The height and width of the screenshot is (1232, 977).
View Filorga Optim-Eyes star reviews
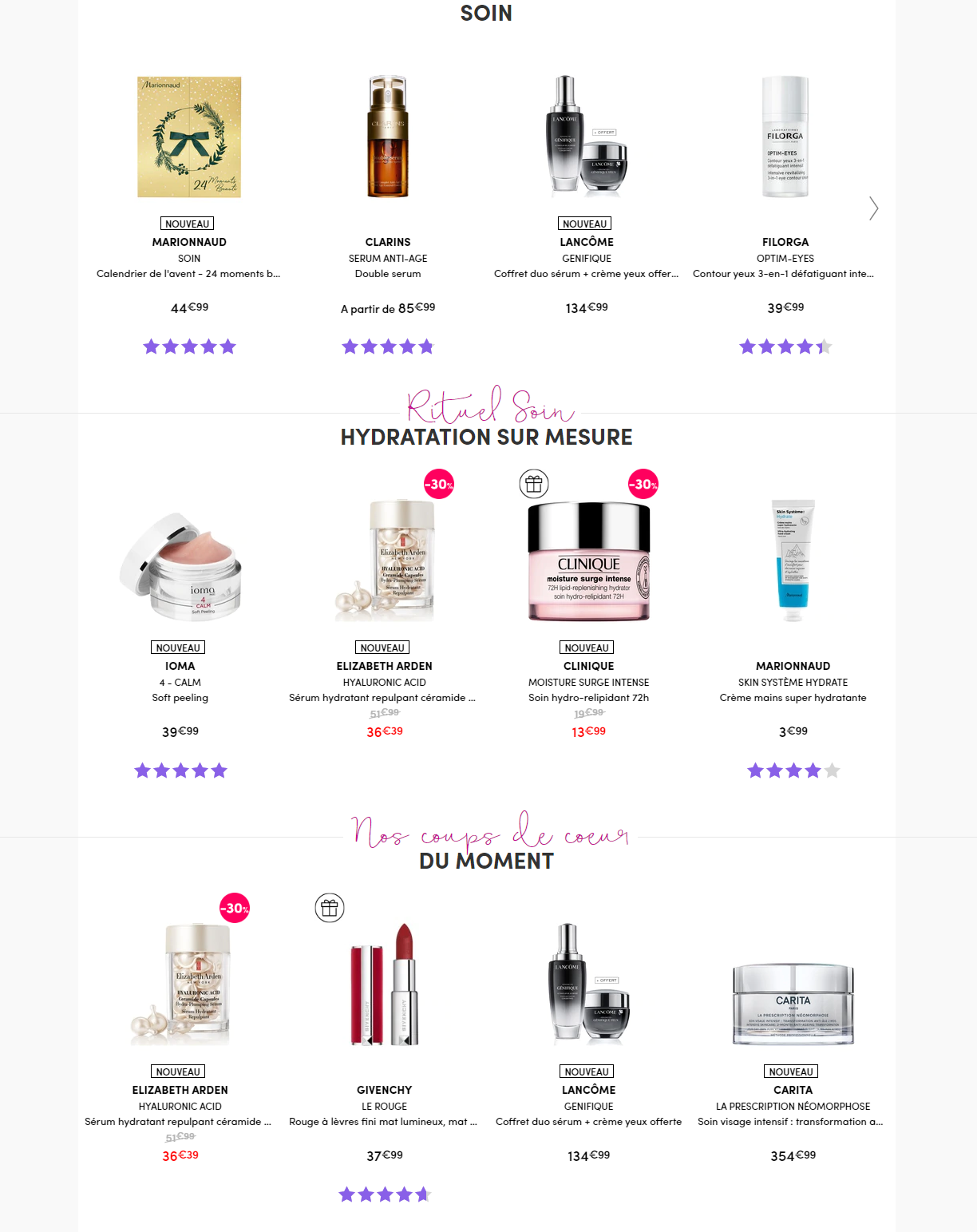(786, 347)
